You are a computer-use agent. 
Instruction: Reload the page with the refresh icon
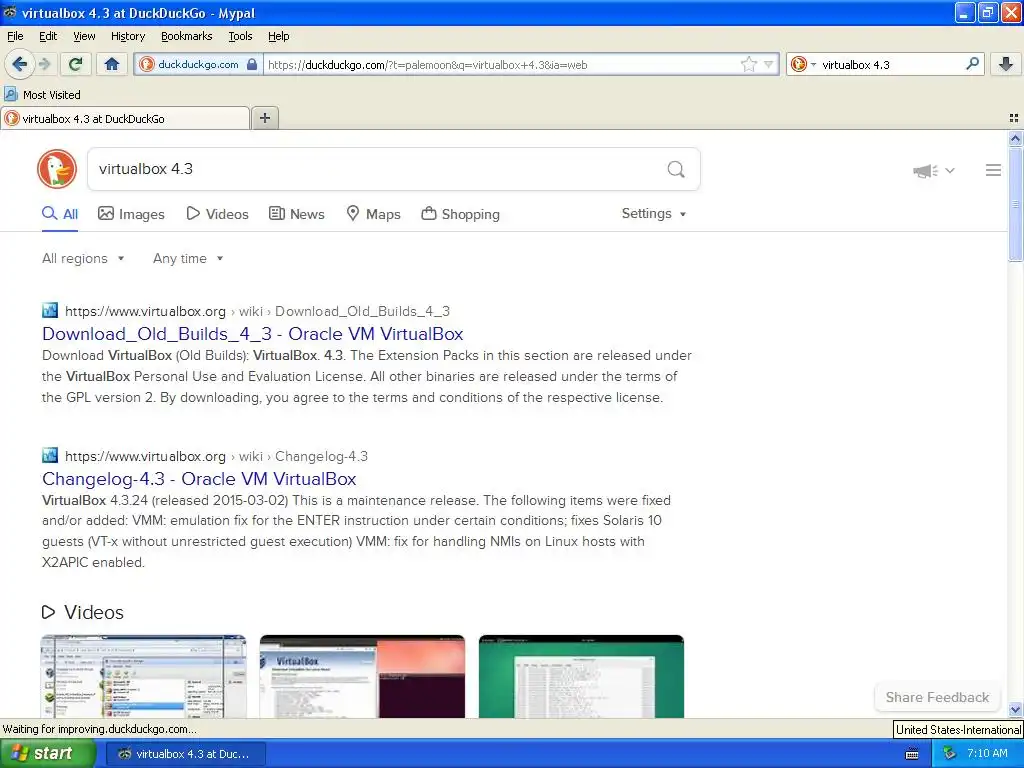point(76,64)
